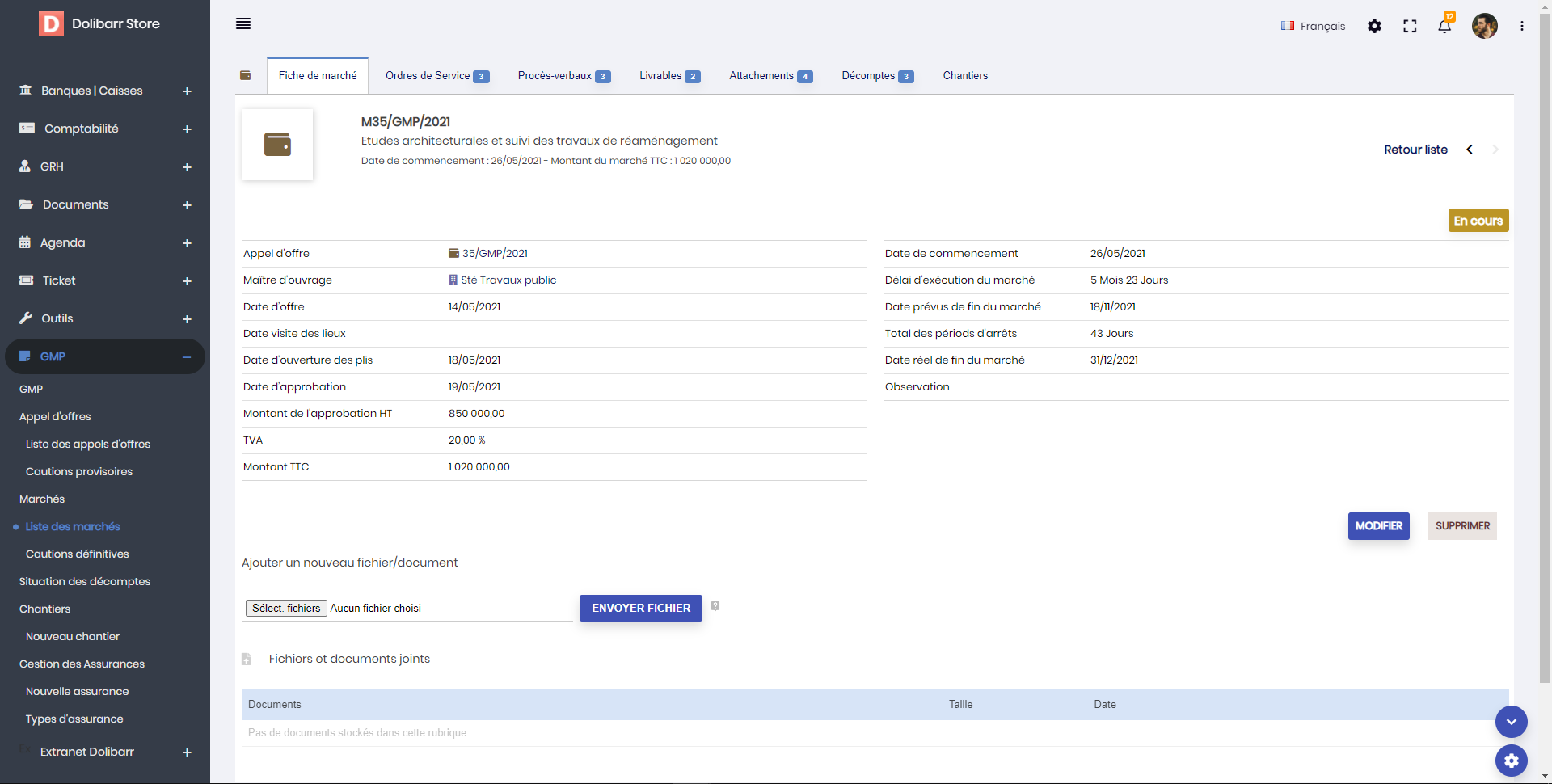
Task: Open the Français language selector
Action: click(1313, 26)
